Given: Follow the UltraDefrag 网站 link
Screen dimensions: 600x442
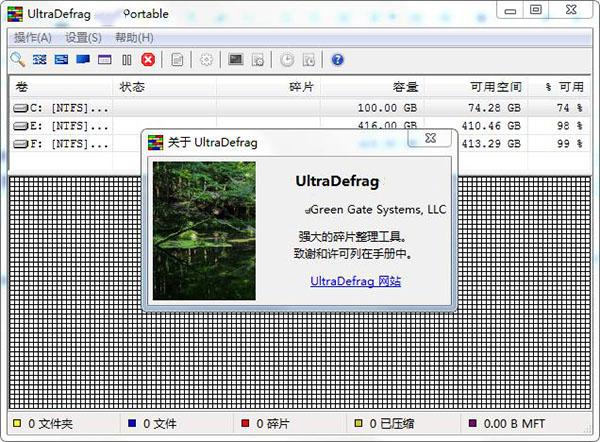Looking at the screenshot, I should click(355, 281).
